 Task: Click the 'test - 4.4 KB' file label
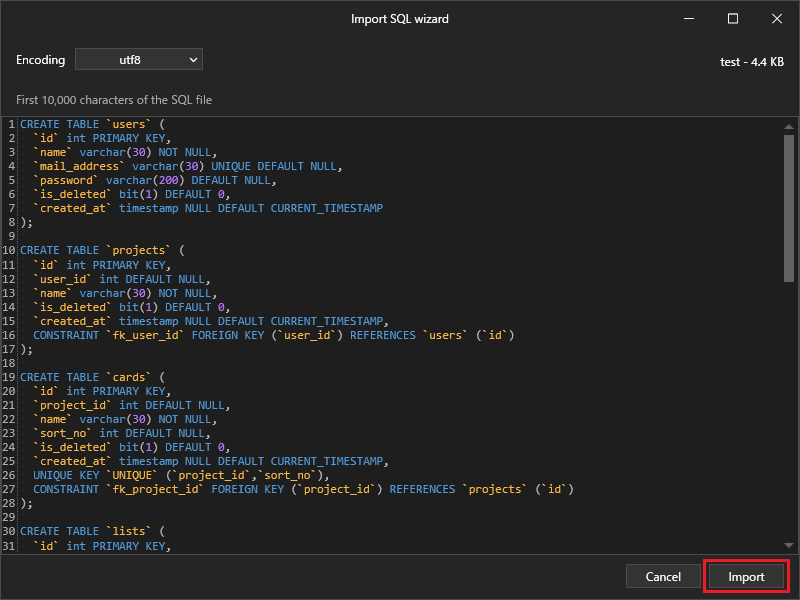point(752,62)
